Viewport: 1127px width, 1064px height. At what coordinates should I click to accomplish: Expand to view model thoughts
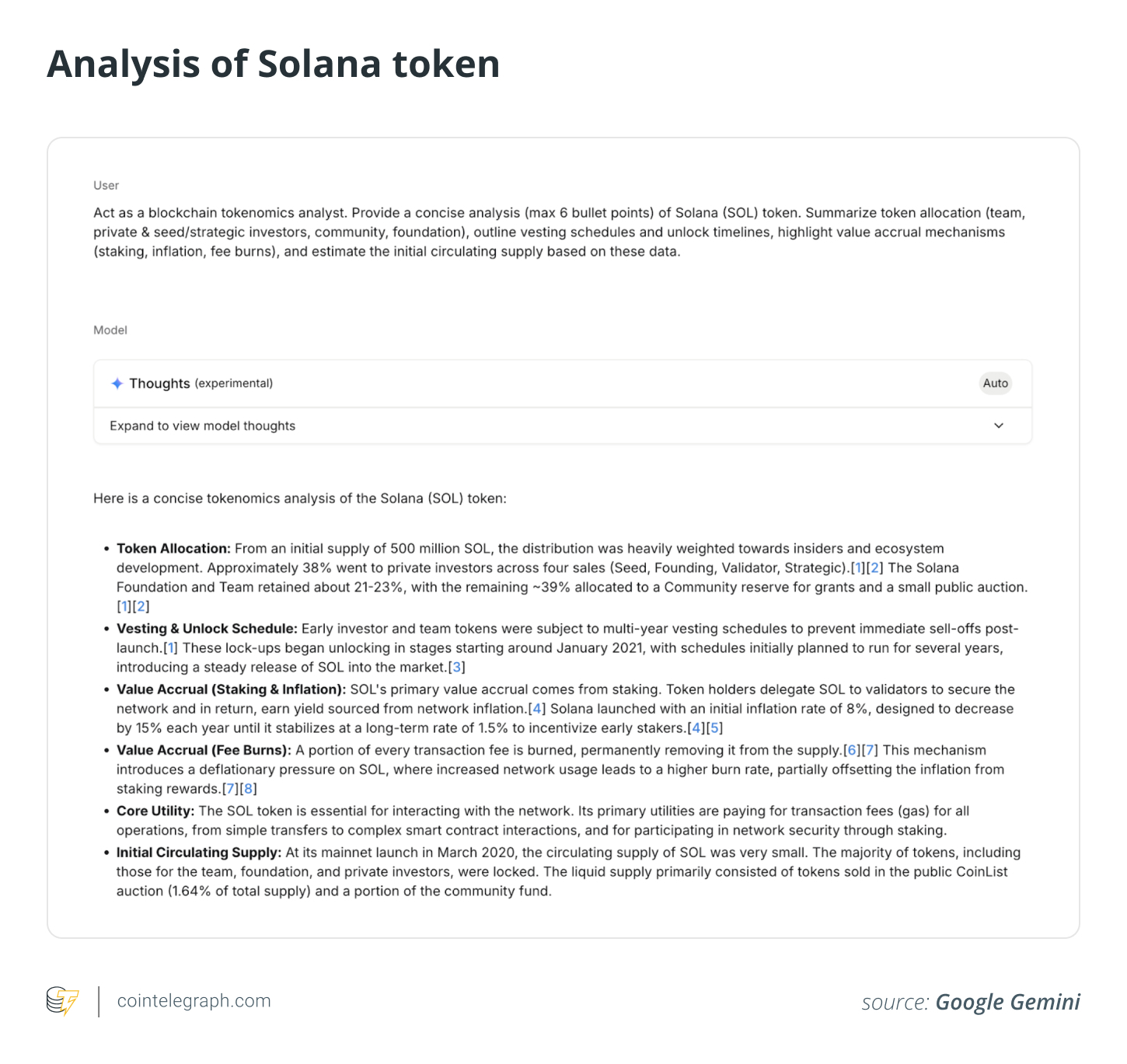click(202, 425)
